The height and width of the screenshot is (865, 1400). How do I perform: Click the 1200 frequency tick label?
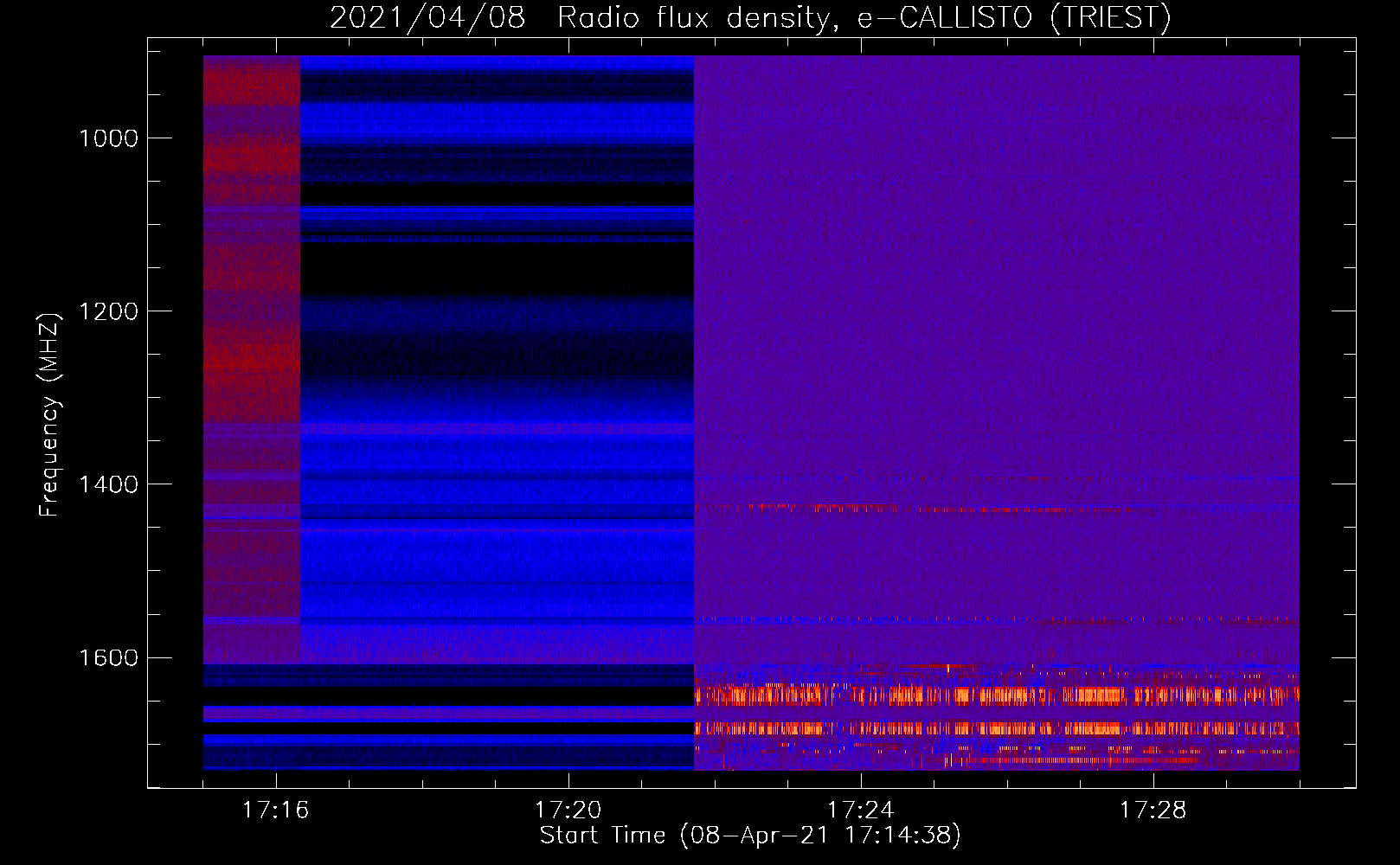coord(108,311)
